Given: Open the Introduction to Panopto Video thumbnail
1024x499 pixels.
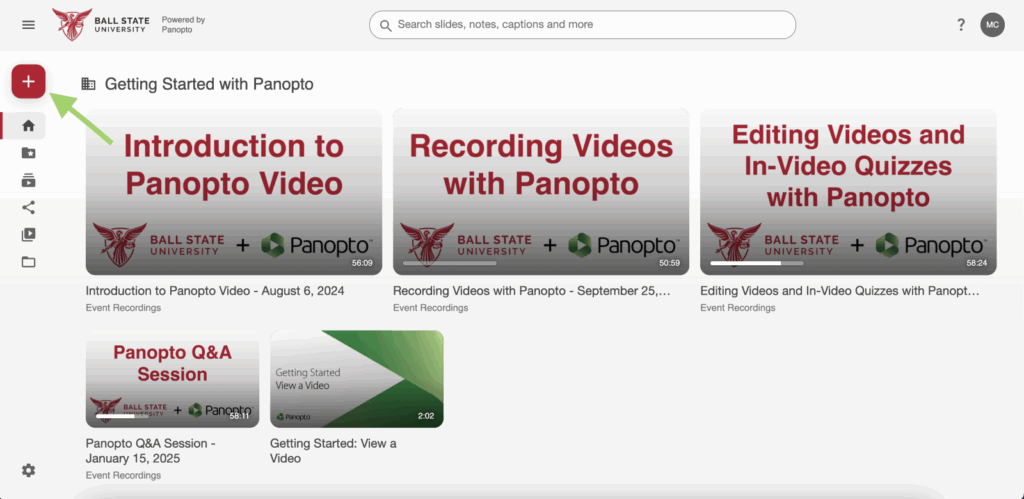Looking at the screenshot, I should (x=234, y=192).
